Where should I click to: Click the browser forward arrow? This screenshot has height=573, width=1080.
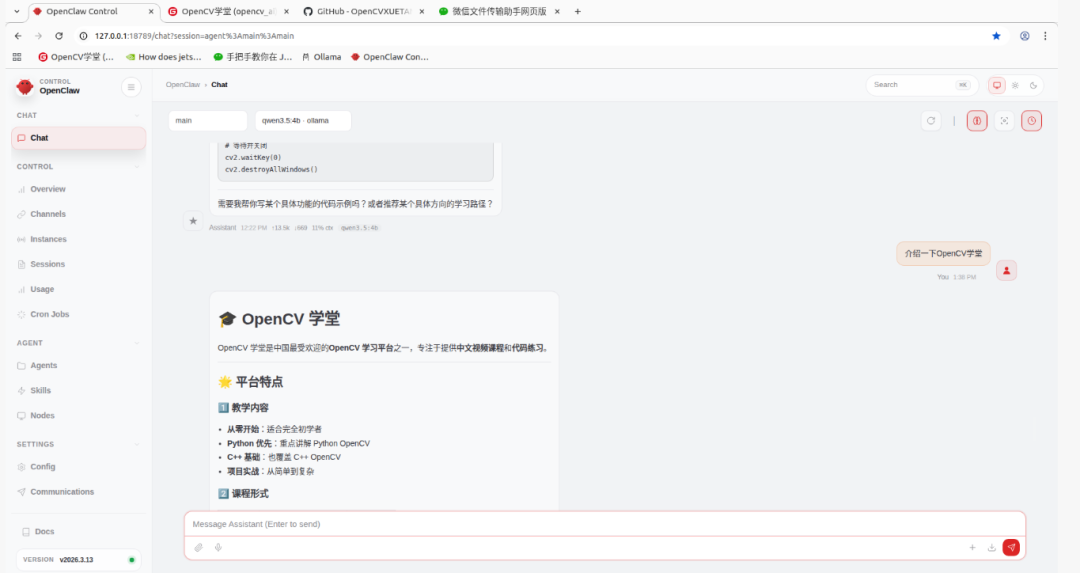click(39, 36)
